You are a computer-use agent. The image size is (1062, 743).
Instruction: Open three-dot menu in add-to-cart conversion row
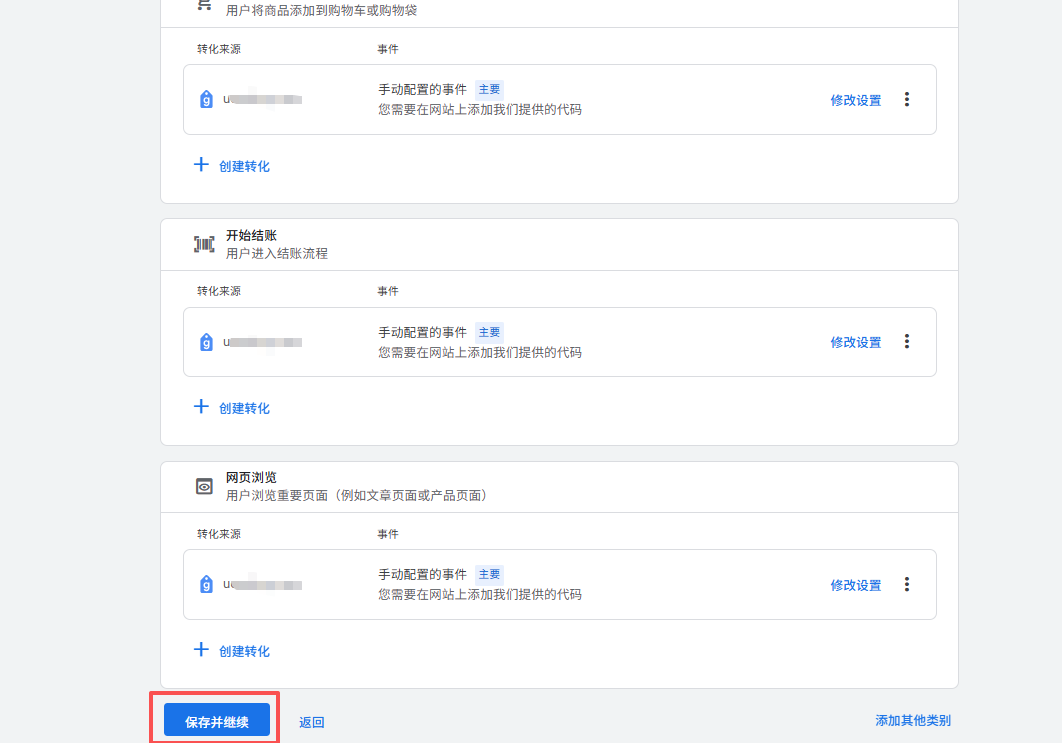tap(906, 99)
